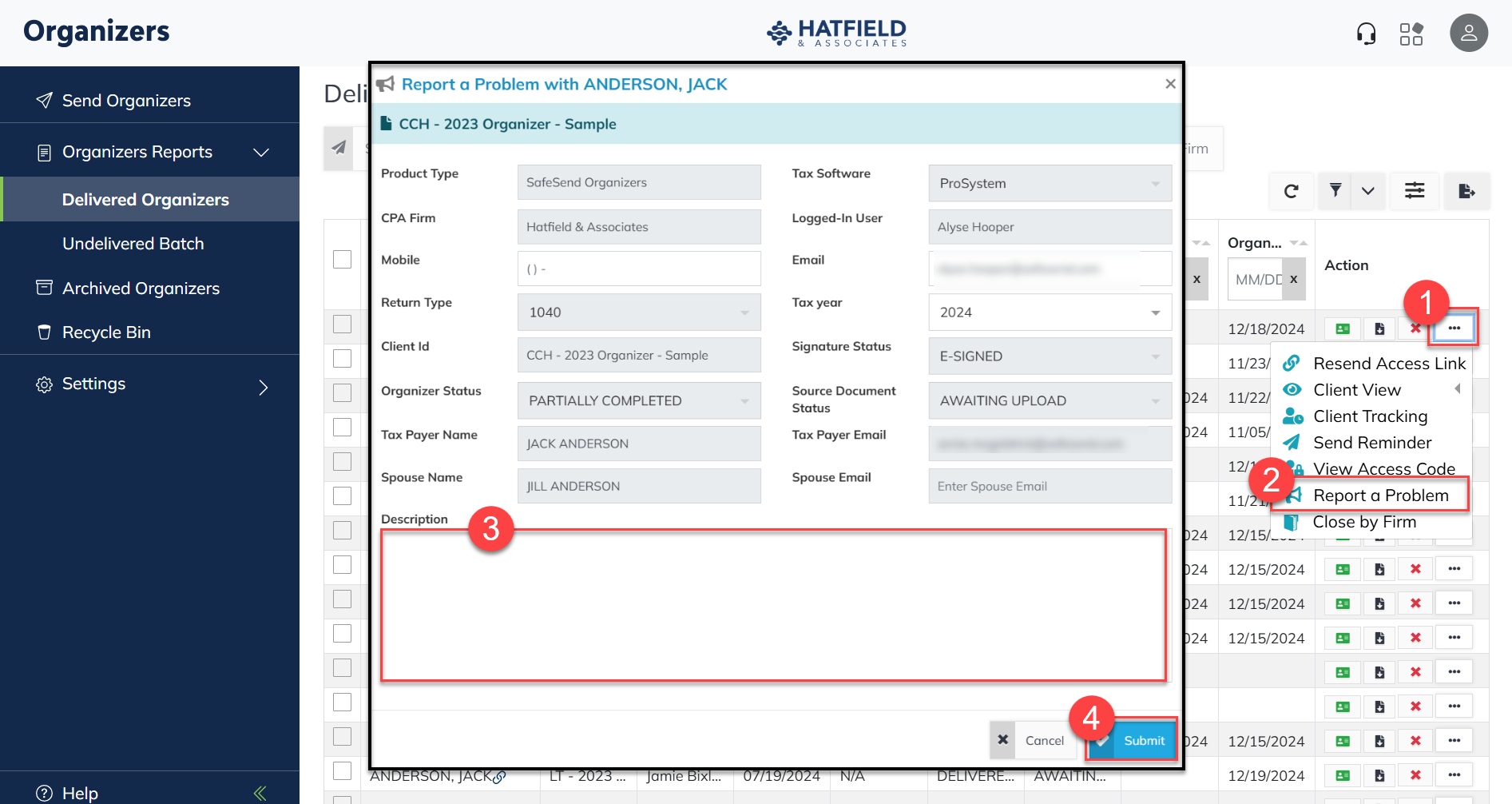Open Delivered Organizers in sidebar
This screenshot has width=1512, height=804.
145,200
